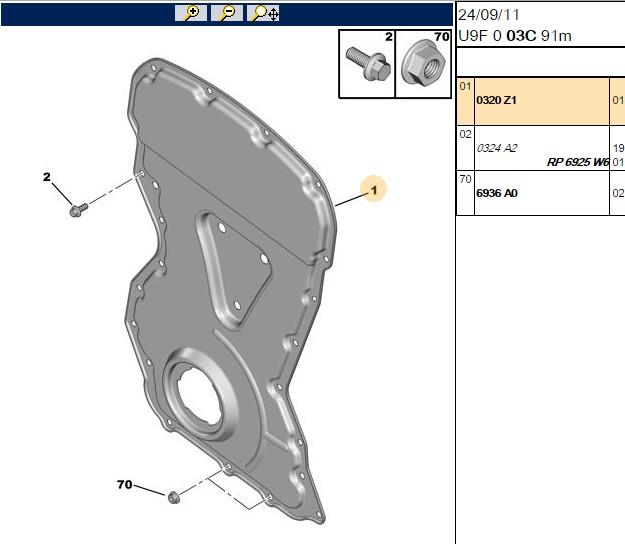Zoom in on the diagram
625x544 pixels.
pyautogui.click(x=191, y=13)
